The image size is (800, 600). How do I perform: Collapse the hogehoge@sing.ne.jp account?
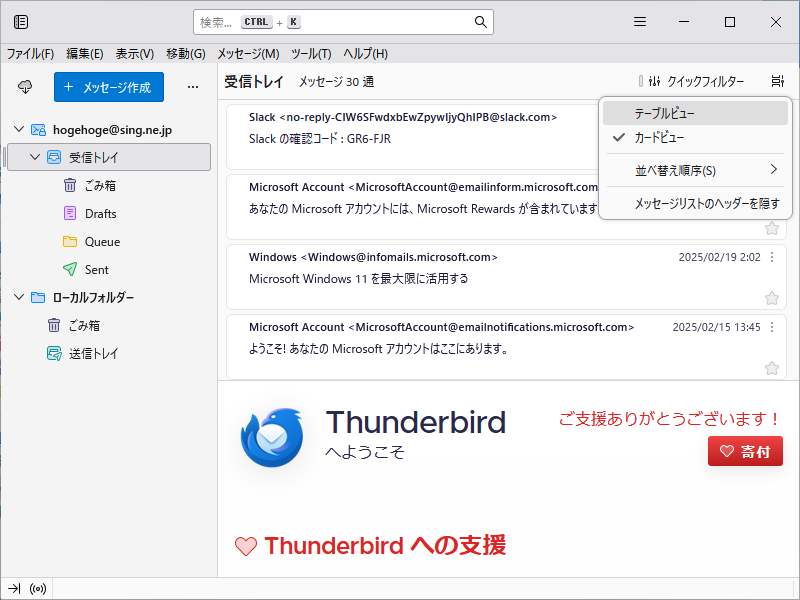pyautogui.click(x=19, y=129)
